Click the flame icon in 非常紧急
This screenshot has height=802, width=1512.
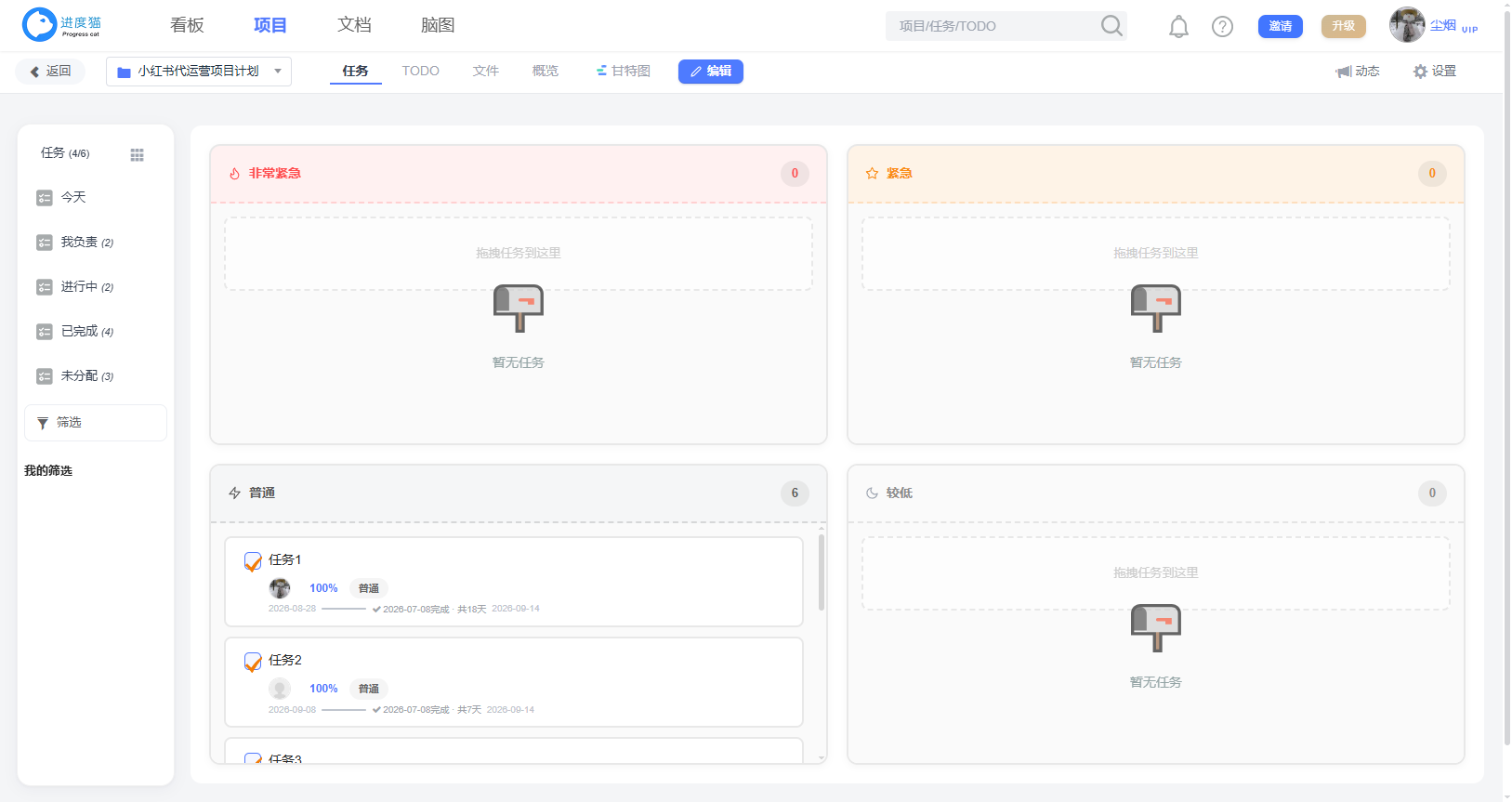pyautogui.click(x=235, y=174)
